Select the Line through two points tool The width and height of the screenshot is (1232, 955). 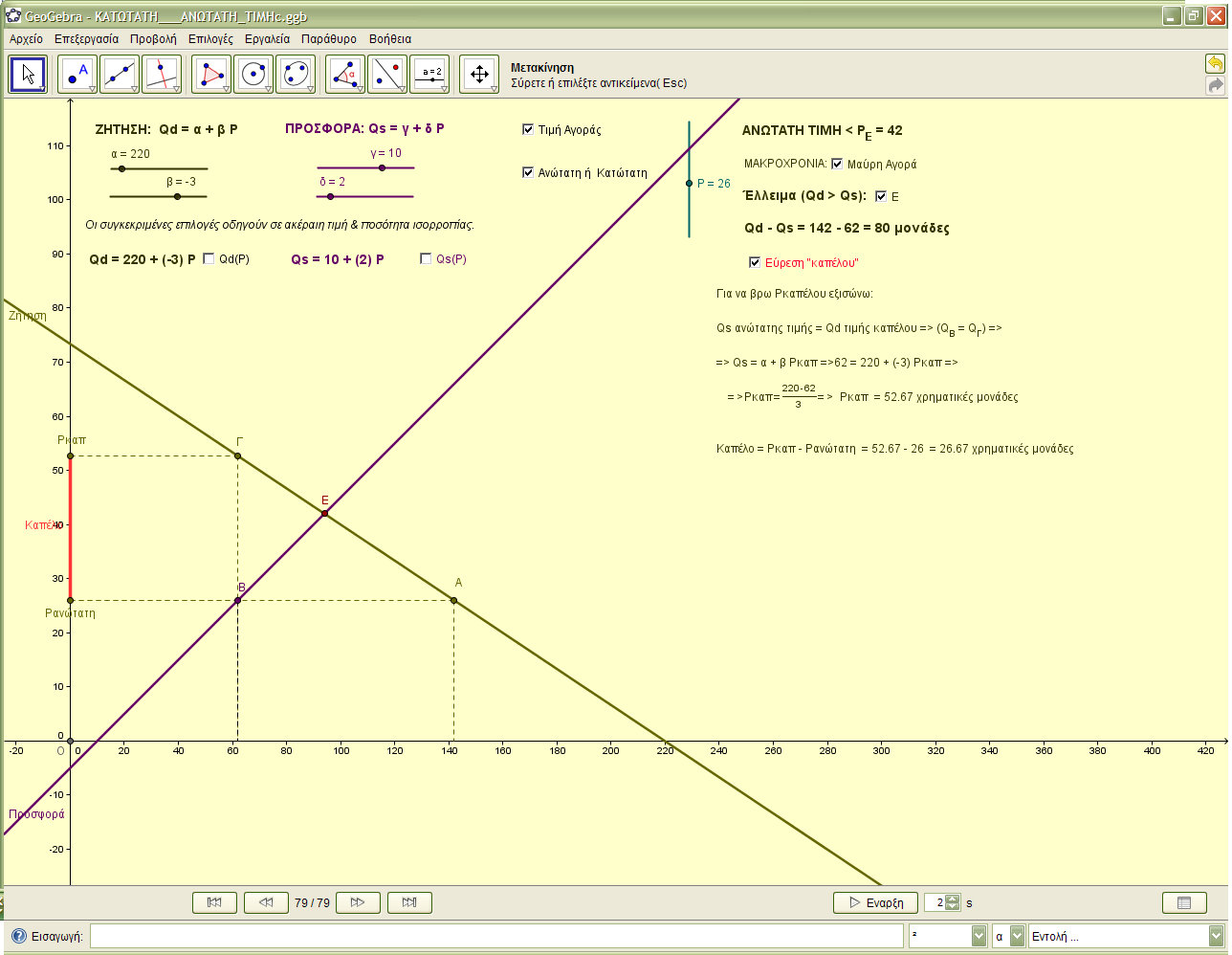point(120,74)
